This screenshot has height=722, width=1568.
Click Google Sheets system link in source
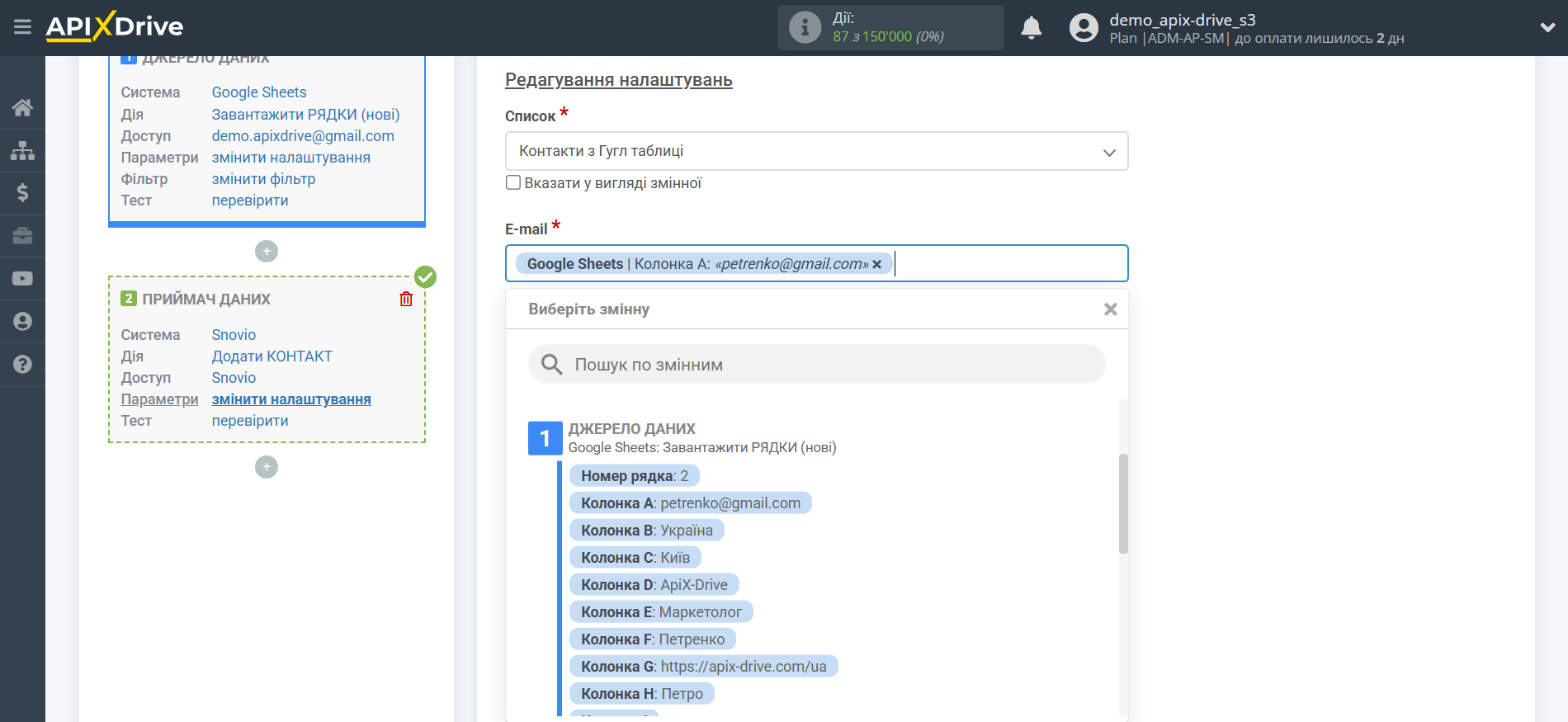click(259, 92)
